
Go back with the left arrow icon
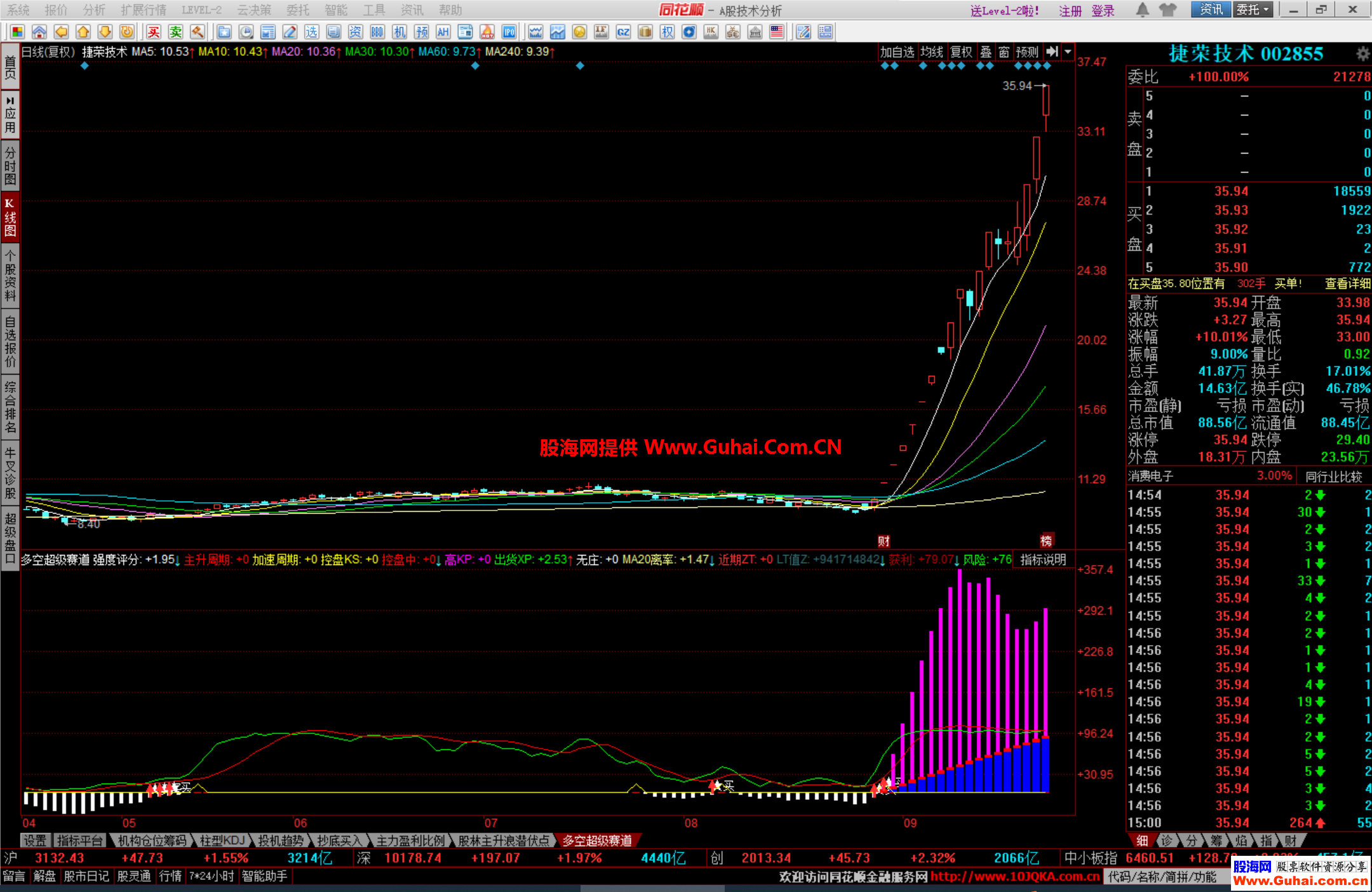61,32
